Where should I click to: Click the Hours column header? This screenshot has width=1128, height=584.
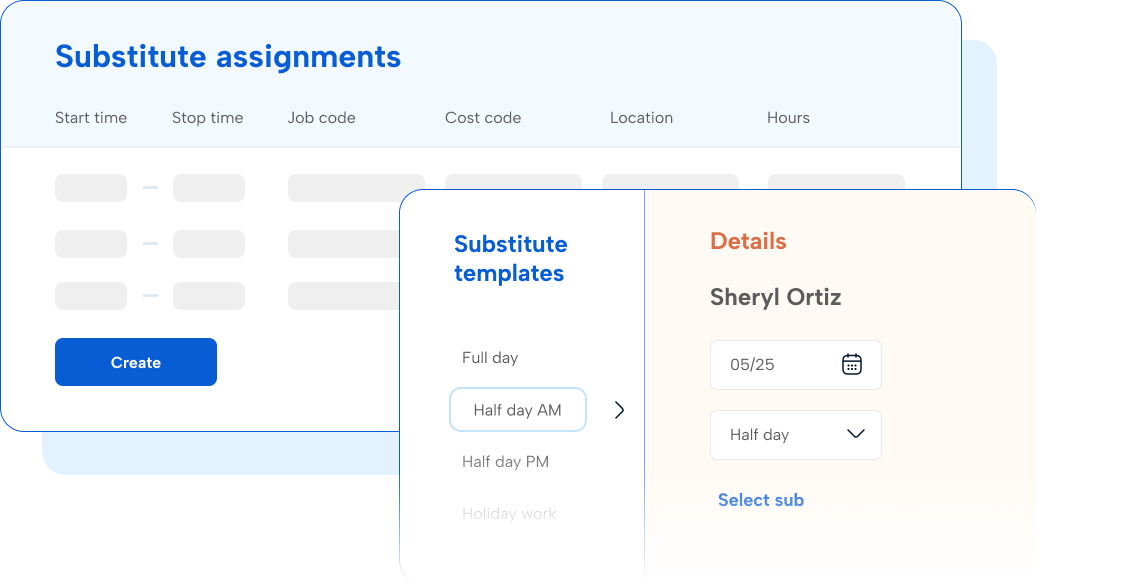[x=788, y=118]
